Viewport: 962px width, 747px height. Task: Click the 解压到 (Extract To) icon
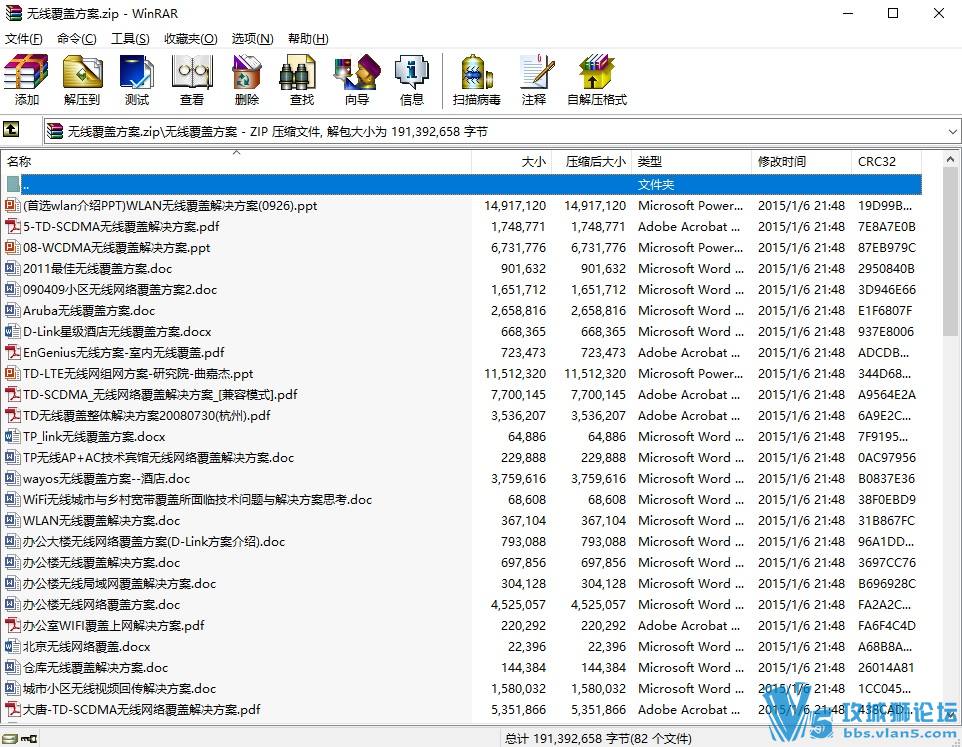point(82,80)
